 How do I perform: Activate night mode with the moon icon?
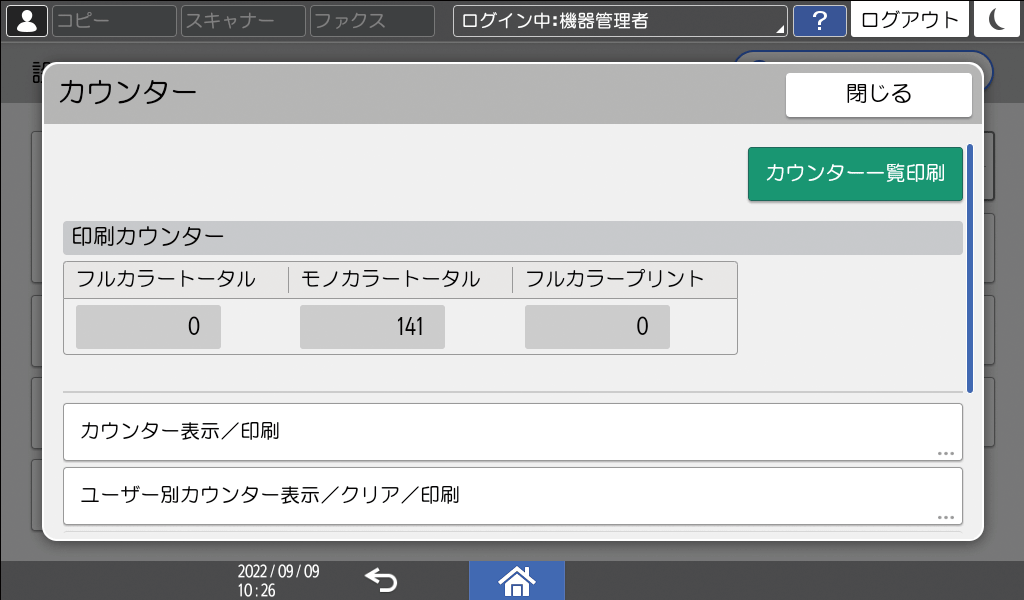pos(997,20)
